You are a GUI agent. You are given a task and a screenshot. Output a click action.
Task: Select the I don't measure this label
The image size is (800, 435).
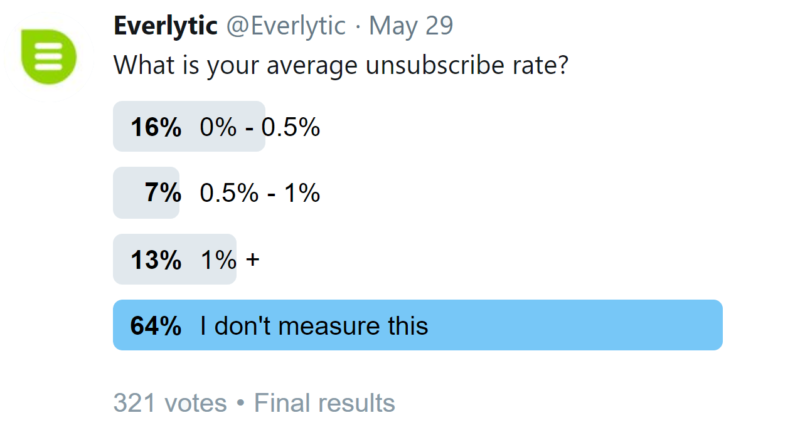(314, 326)
